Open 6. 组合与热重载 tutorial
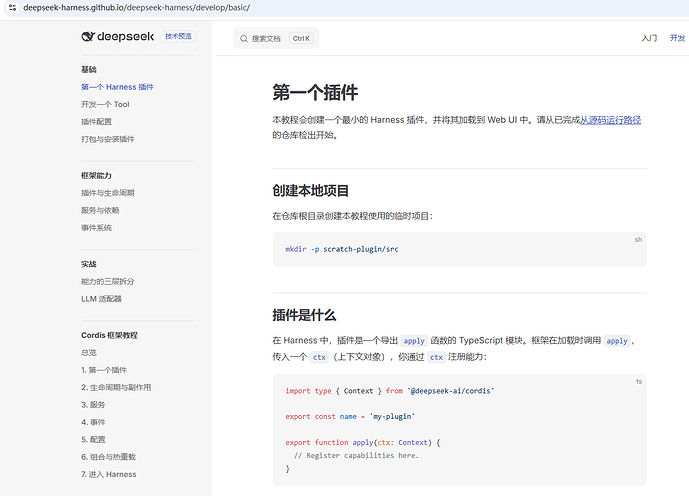This screenshot has width=689, height=496. tap(109, 457)
